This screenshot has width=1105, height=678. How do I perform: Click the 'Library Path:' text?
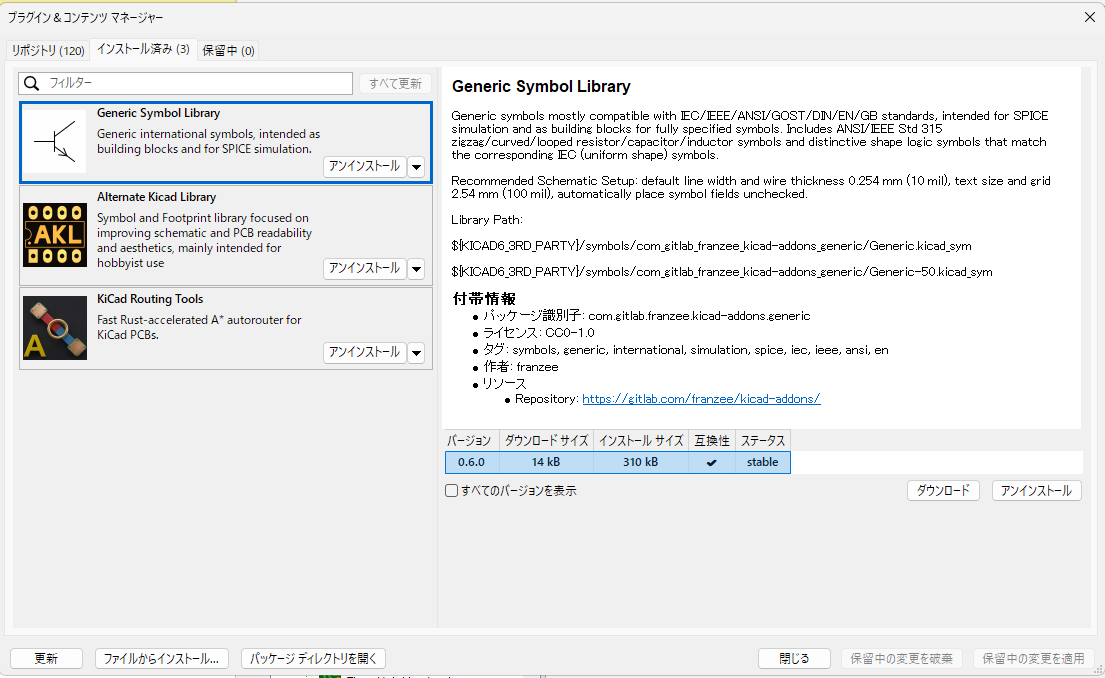pos(487,220)
